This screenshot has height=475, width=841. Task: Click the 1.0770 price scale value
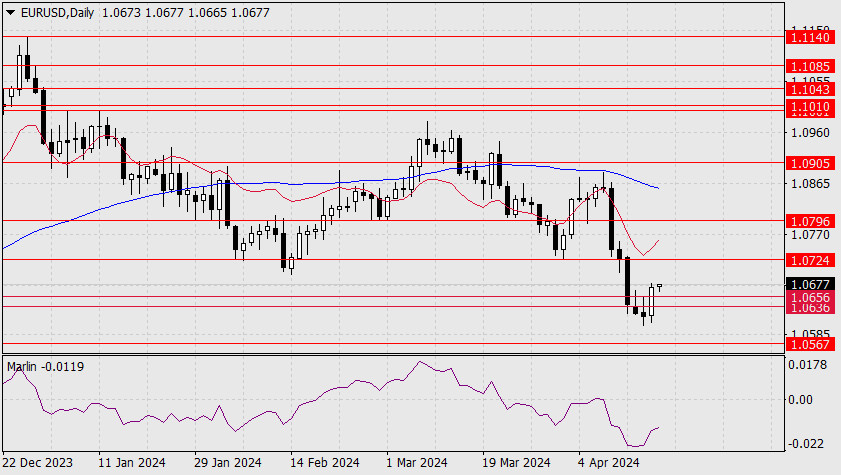point(810,234)
